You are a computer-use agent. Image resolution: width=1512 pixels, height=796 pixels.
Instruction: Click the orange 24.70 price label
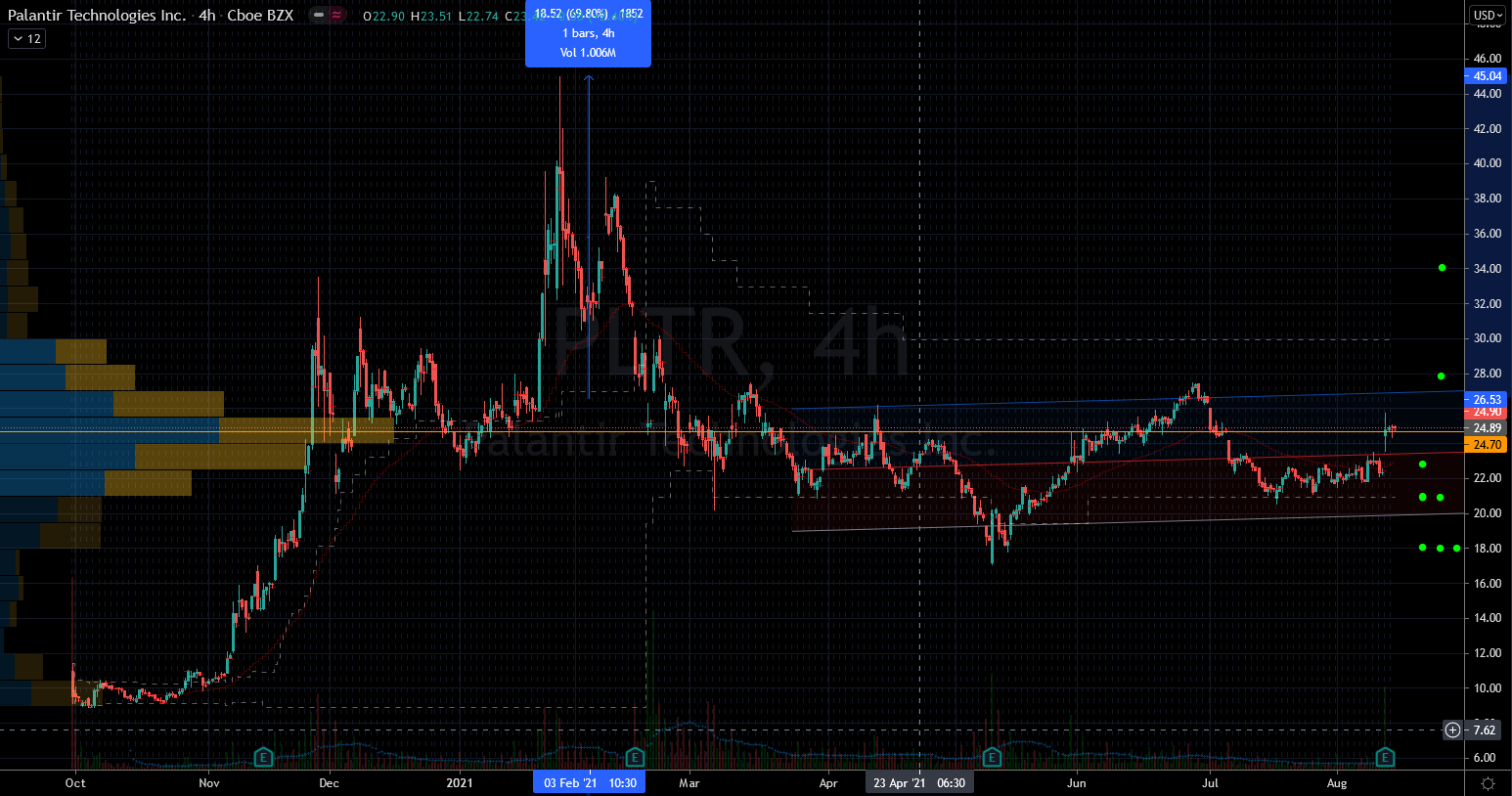coord(1487,445)
